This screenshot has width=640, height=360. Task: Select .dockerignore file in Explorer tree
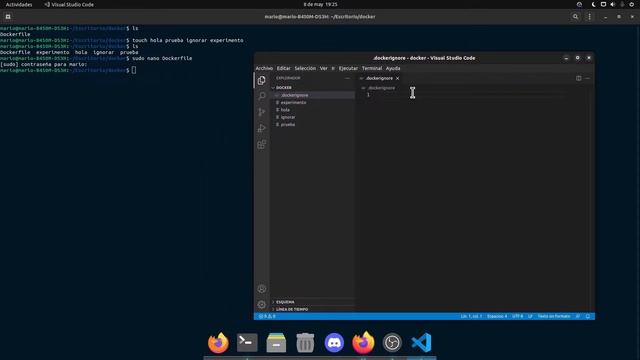(313, 95)
